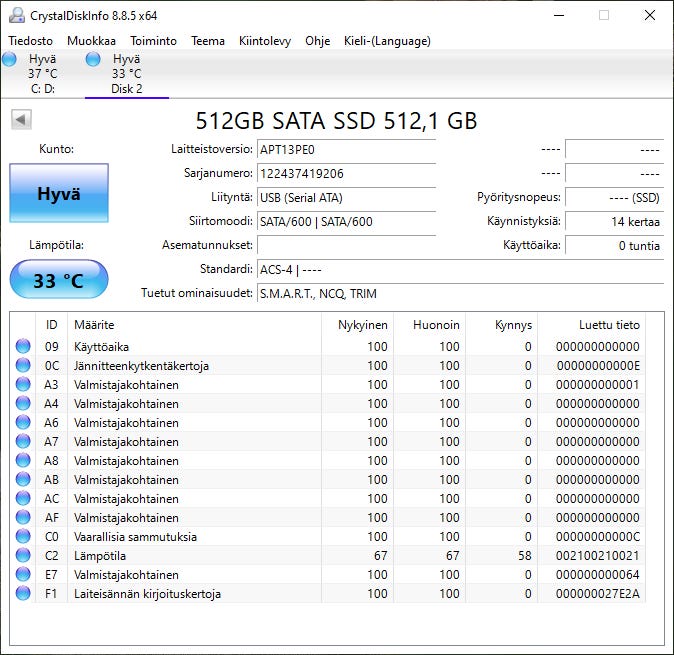Open the Kieli-(Language) menu
The image size is (674, 655).
pos(386,41)
